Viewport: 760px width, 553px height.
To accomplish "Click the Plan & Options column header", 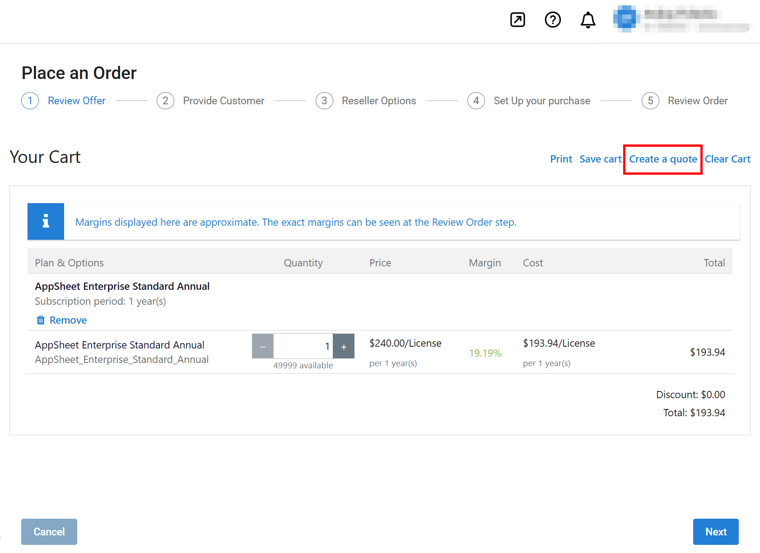I will [69, 263].
